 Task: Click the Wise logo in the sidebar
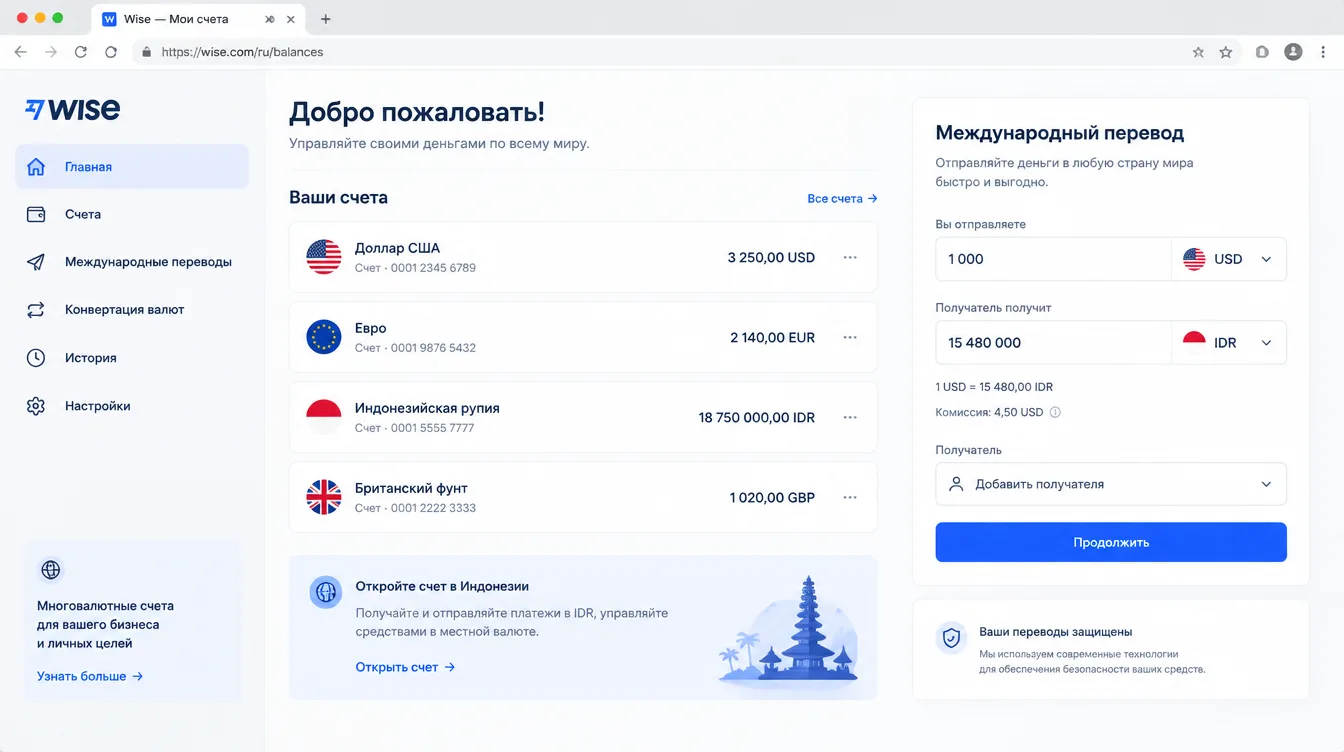point(72,109)
